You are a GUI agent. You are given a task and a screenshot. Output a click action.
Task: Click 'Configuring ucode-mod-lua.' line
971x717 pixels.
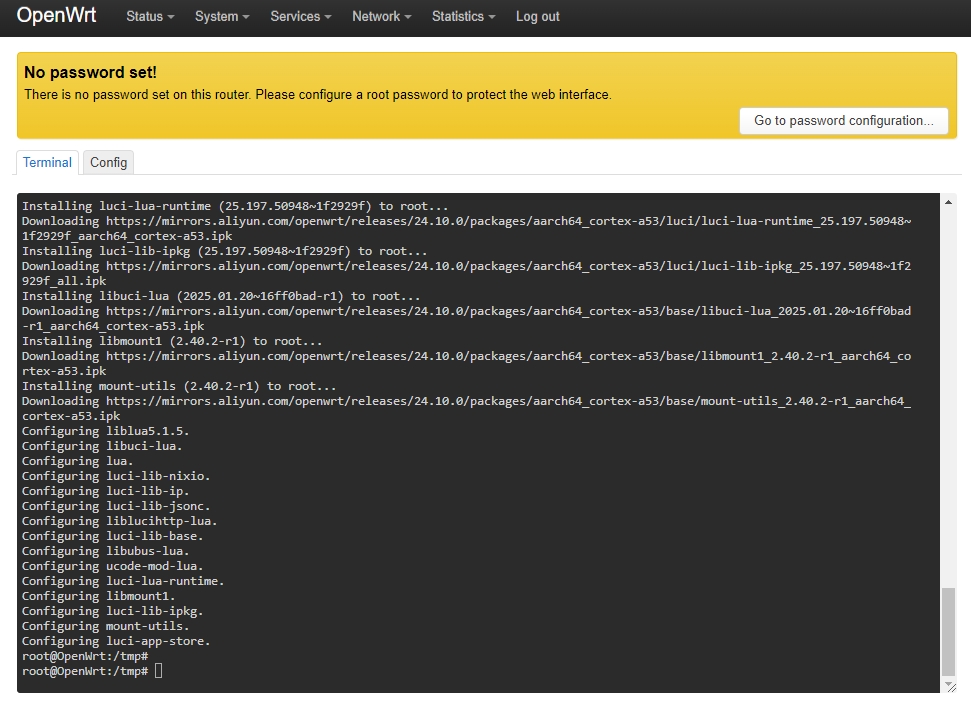click(x=113, y=566)
